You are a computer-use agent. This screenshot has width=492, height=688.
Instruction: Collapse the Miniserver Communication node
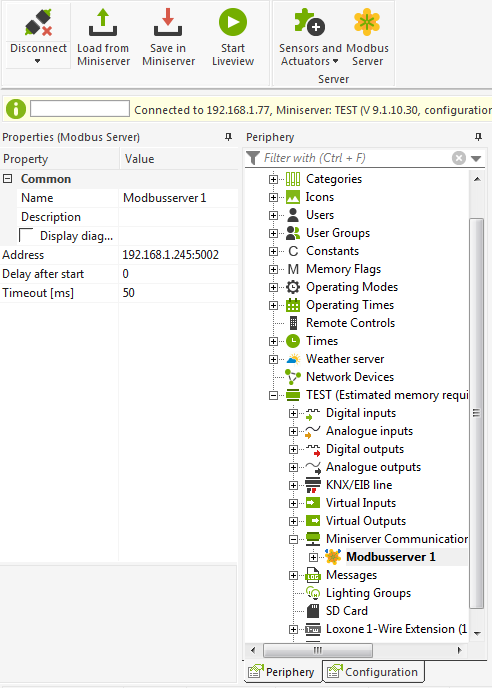point(293,539)
